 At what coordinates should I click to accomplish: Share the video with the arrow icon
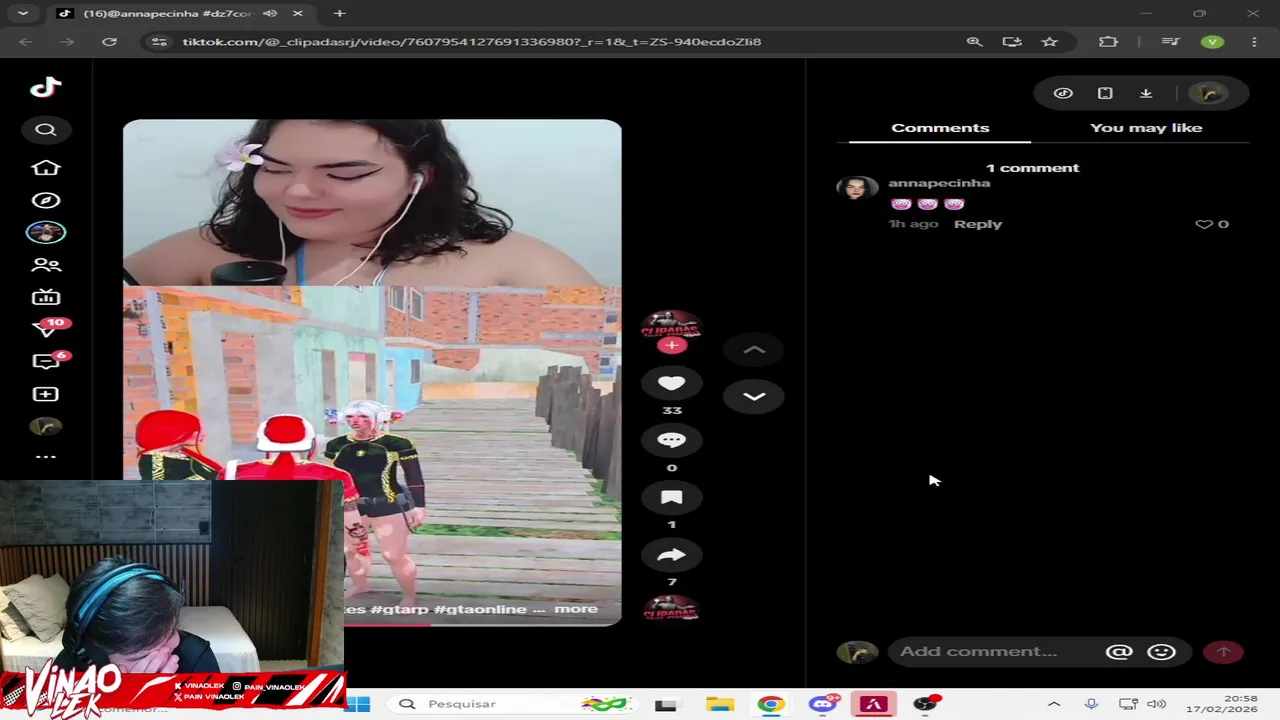tap(672, 555)
